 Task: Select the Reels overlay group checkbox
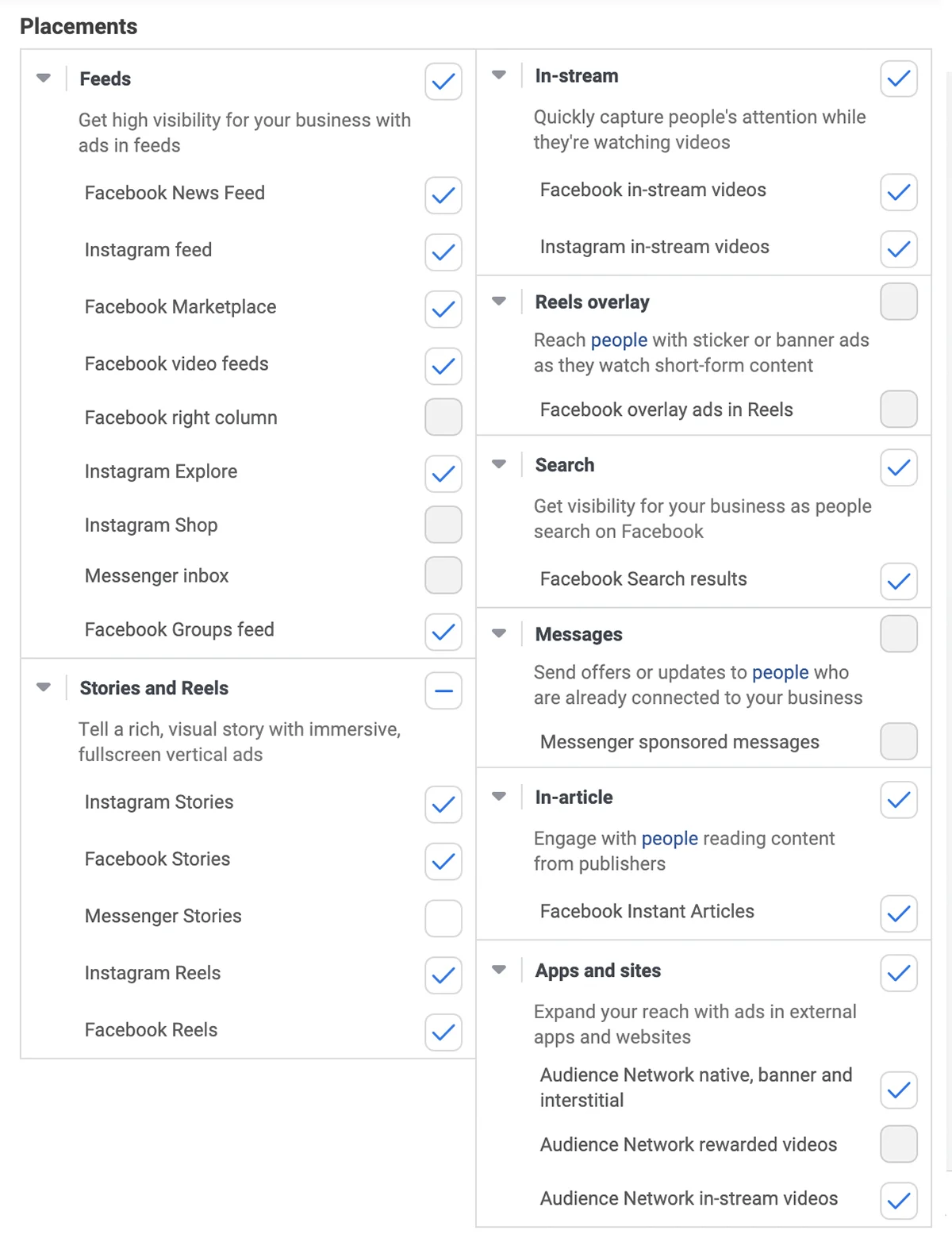point(898,302)
